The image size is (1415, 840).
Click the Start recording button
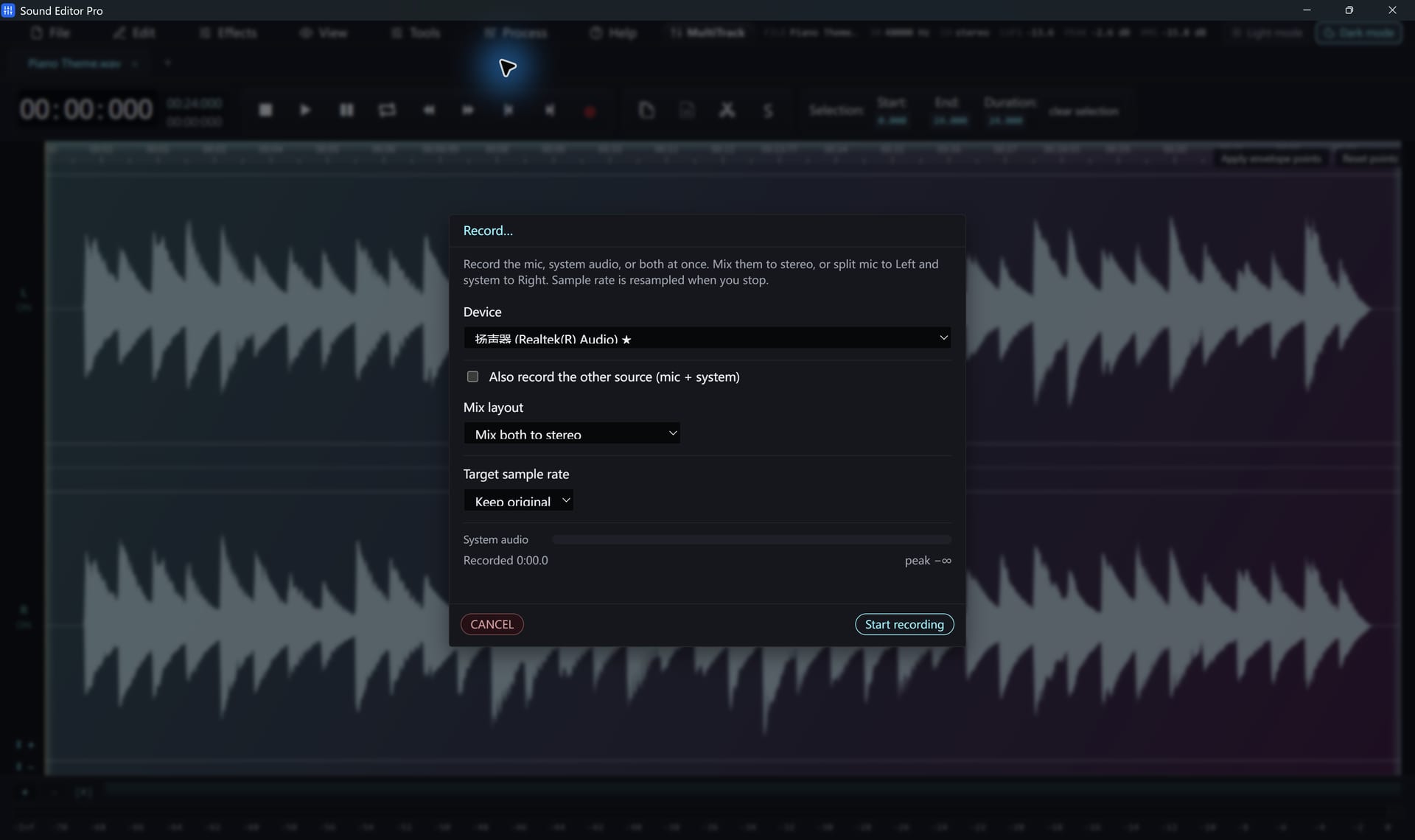904,624
